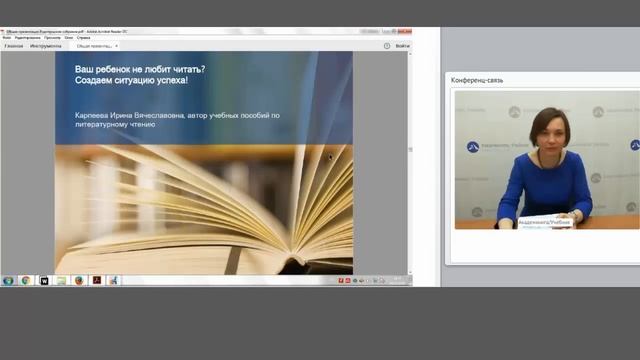Viewport: 640px width, 360px height.
Task: Open the black W app in taskbar
Action: [44, 280]
